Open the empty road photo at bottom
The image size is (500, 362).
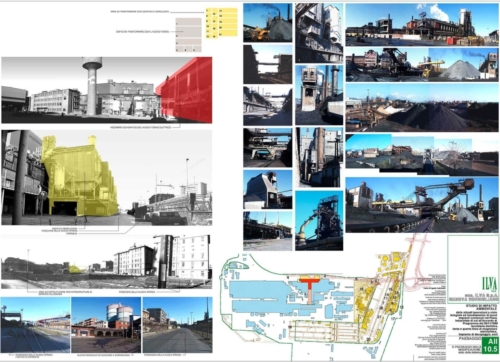tap(177, 325)
